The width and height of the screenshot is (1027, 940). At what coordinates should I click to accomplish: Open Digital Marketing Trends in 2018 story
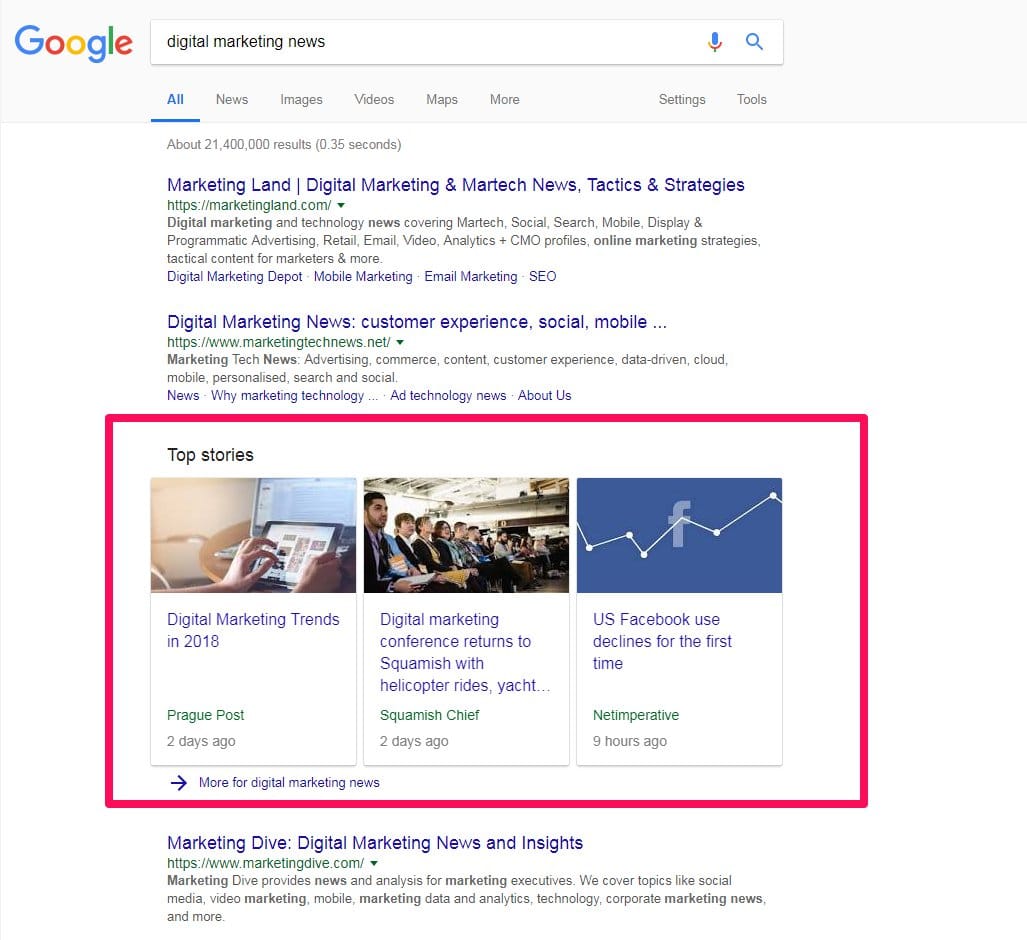coord(253,630)
